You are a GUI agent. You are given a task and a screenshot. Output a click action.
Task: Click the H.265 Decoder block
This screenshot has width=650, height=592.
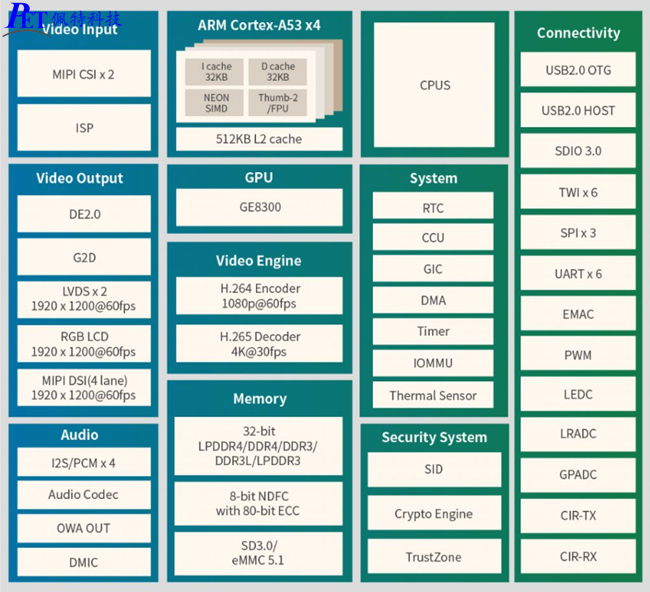(x=259, y=344)
